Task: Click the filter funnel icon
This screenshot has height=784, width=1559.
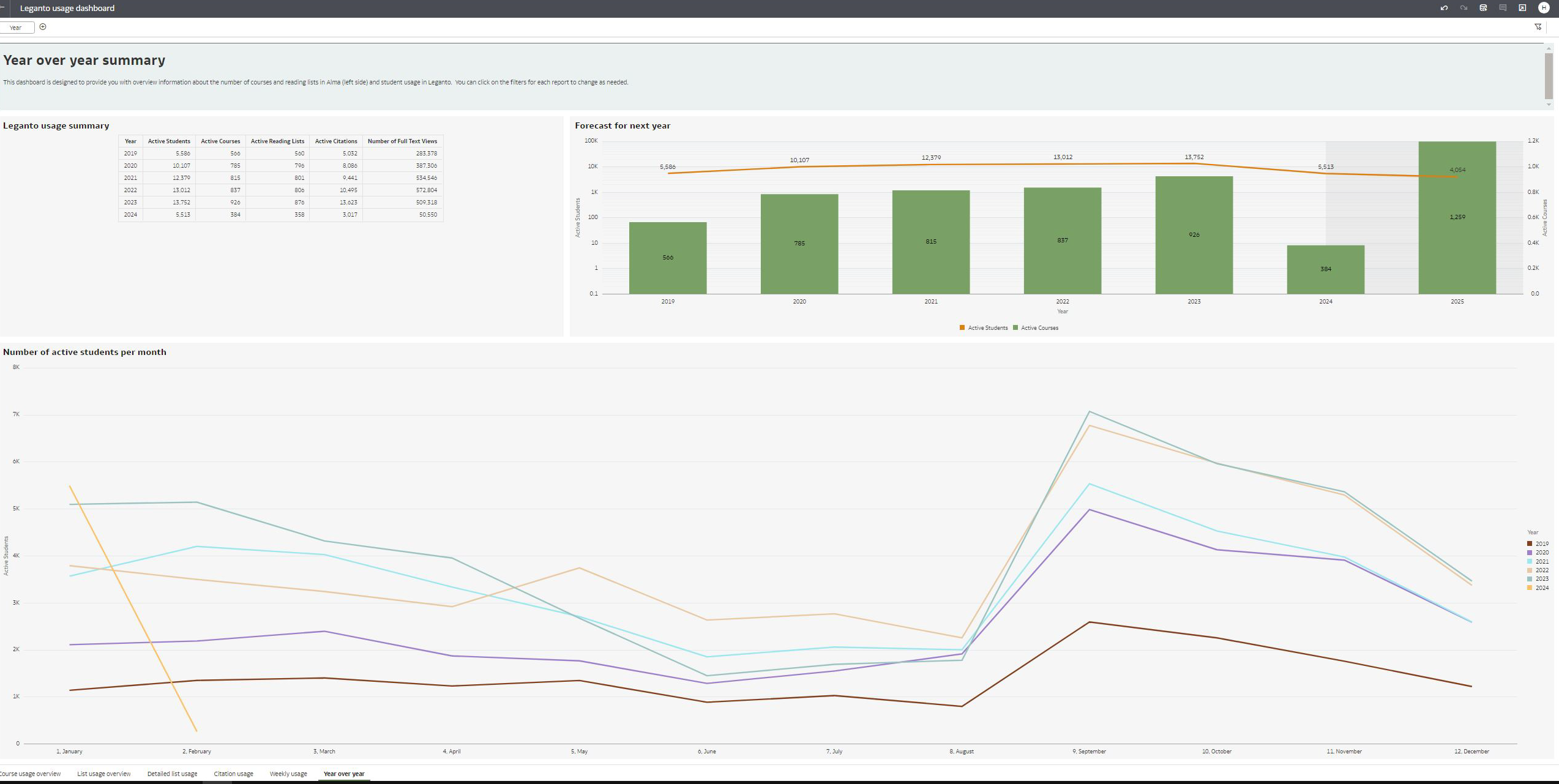Action: (x=1538, y=27)
